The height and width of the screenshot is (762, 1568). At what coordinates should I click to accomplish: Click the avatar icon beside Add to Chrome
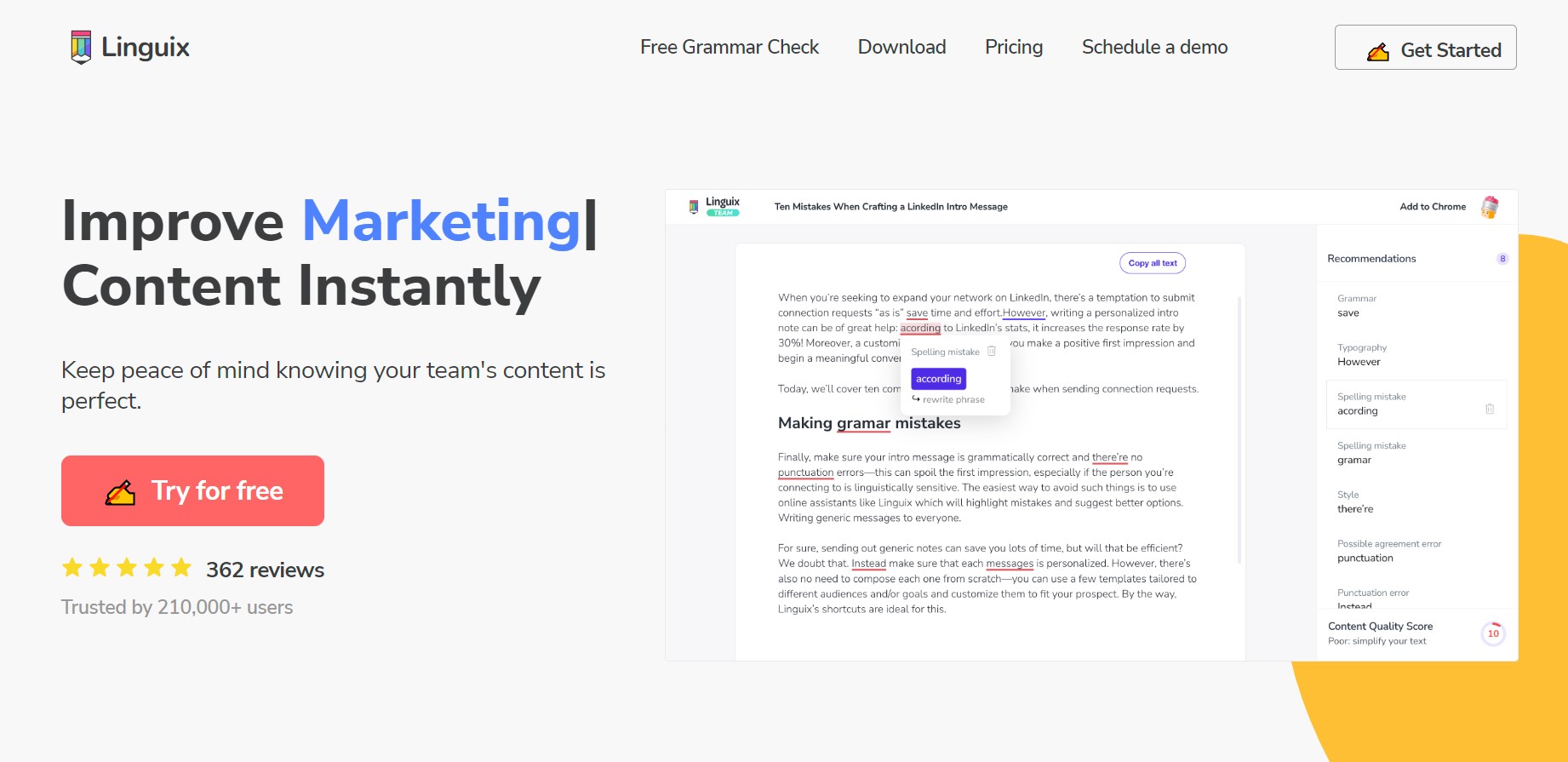click(1490, 207)
